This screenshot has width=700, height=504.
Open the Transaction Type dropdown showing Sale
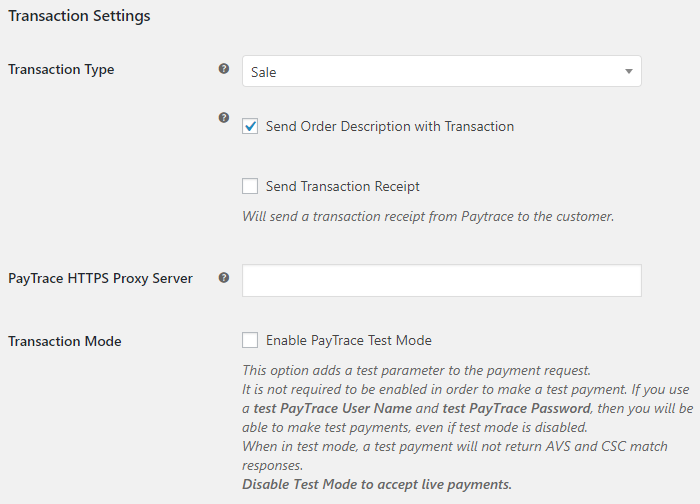point(430,71)
